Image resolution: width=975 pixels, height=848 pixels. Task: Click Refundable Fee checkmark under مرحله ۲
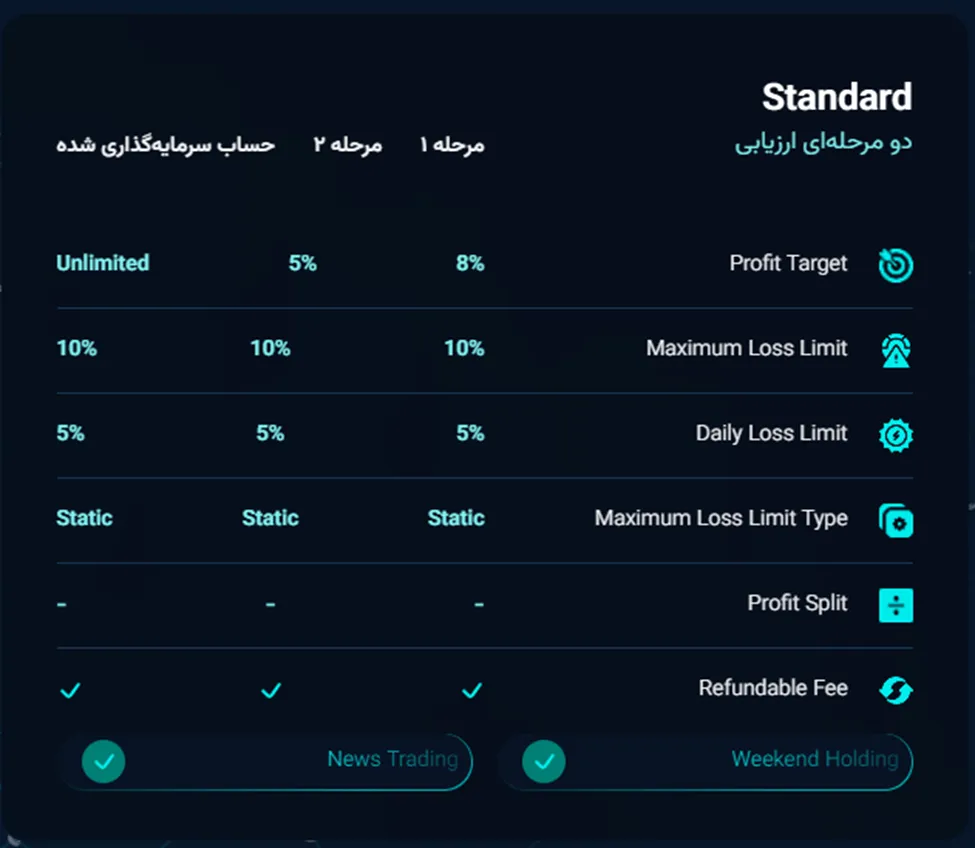pyautogui.click(x=271, y=690)
